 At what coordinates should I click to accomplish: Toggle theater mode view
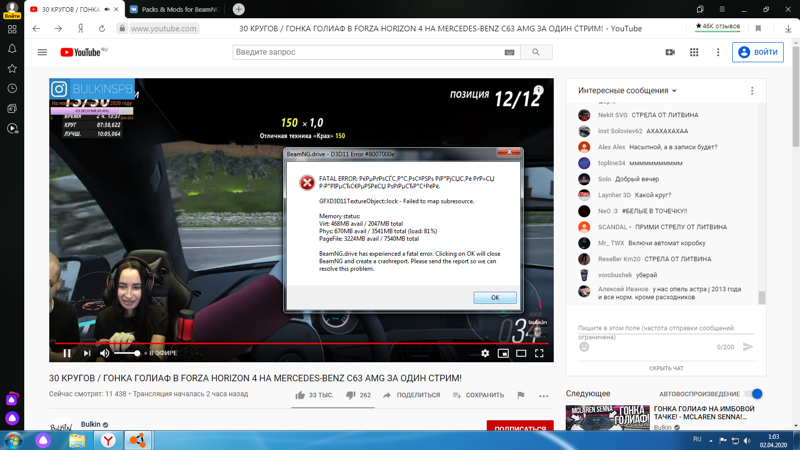tap(521, 353)
